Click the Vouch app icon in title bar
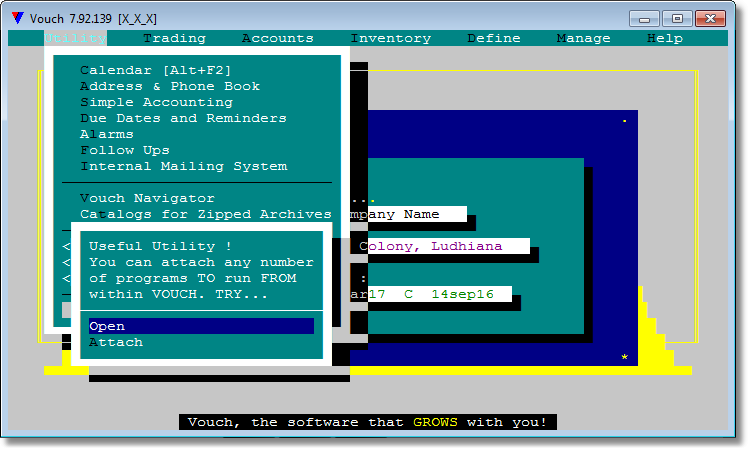This screenshot has width=748, height=450. pos(18,19)
